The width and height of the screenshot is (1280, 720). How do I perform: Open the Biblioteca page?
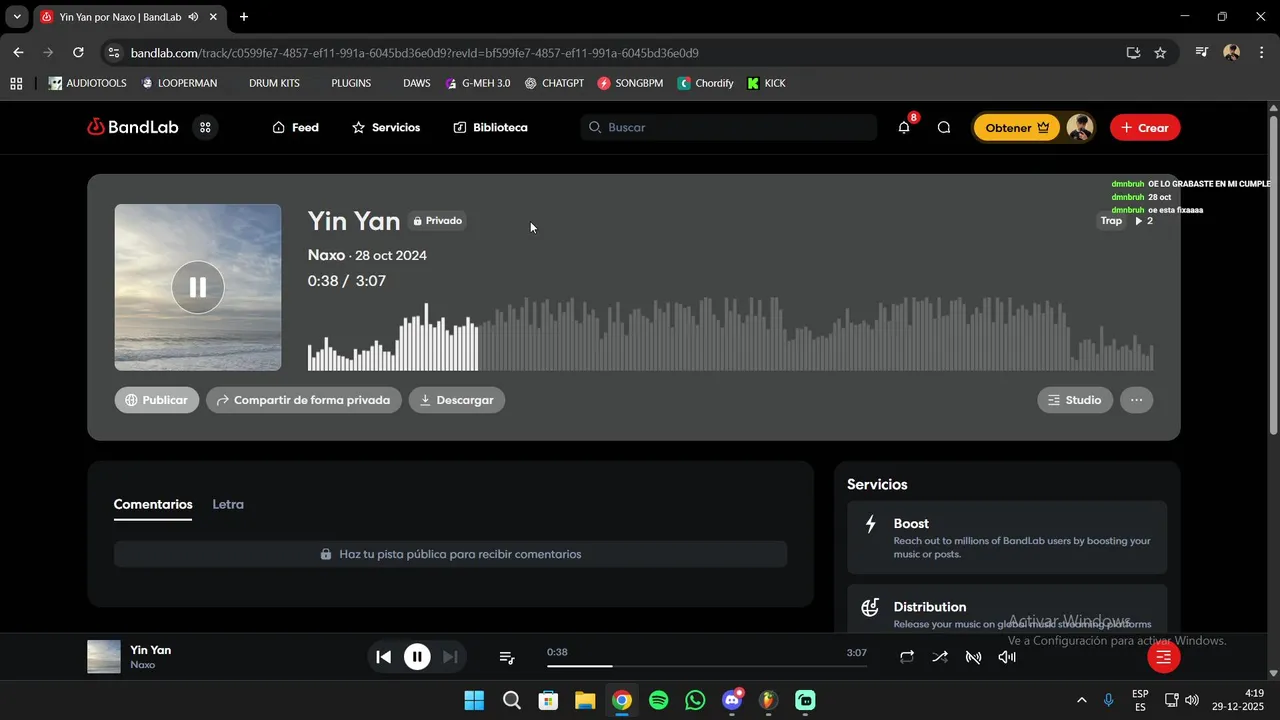click(x=490, y=127)
